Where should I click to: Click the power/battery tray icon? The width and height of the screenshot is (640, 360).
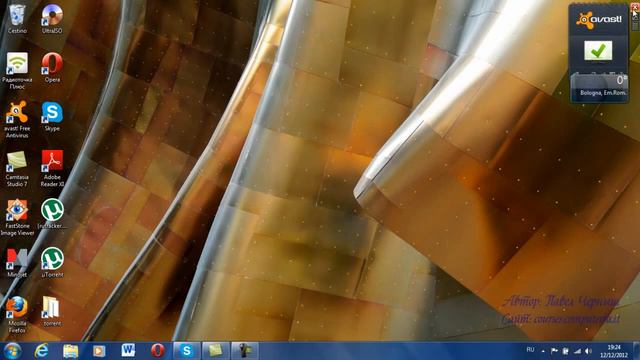pyautogui.click(x=566, y=351)
